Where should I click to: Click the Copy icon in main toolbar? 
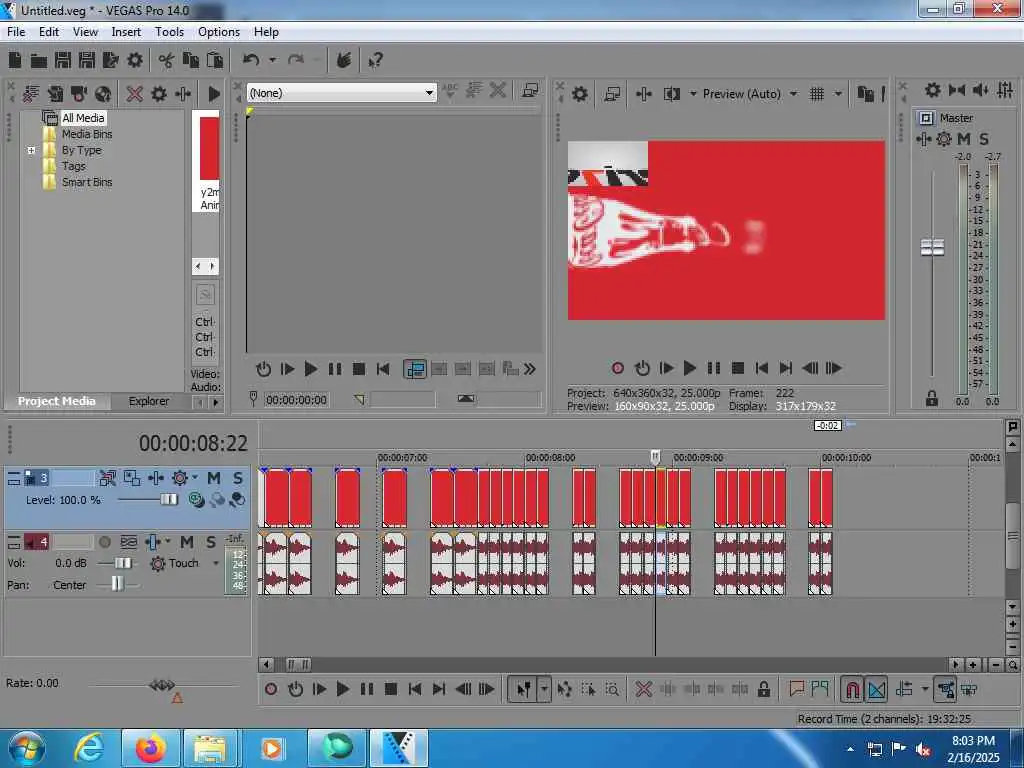[x=190, y=61]
